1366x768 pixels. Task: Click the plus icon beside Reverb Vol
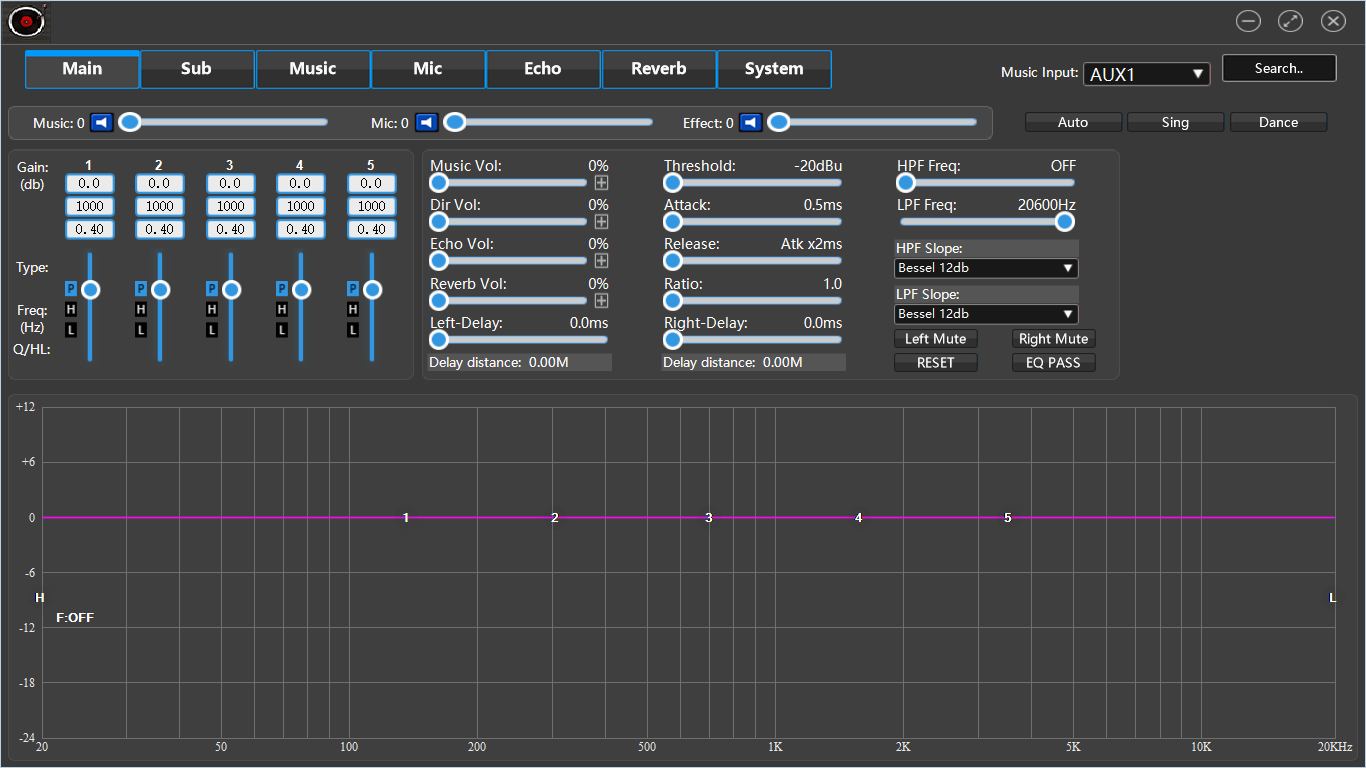[601, 301]
